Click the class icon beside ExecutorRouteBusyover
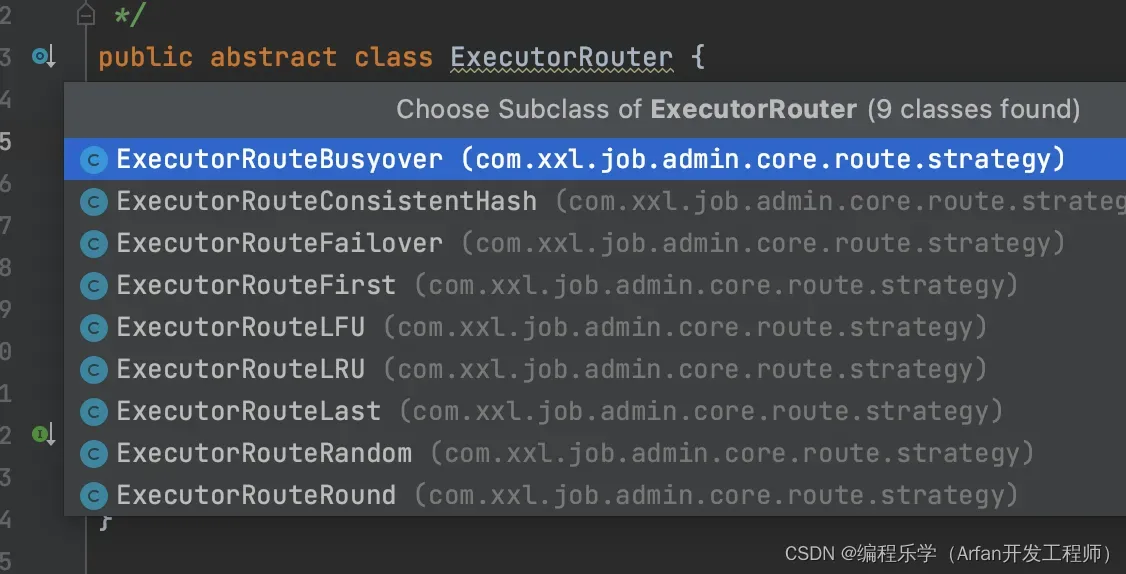Screen dimensions: 1126x574 pos(93,159)
